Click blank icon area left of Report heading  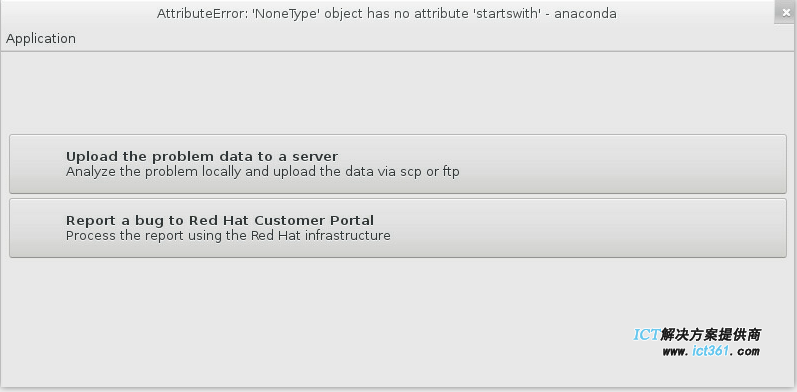[38, 228]
